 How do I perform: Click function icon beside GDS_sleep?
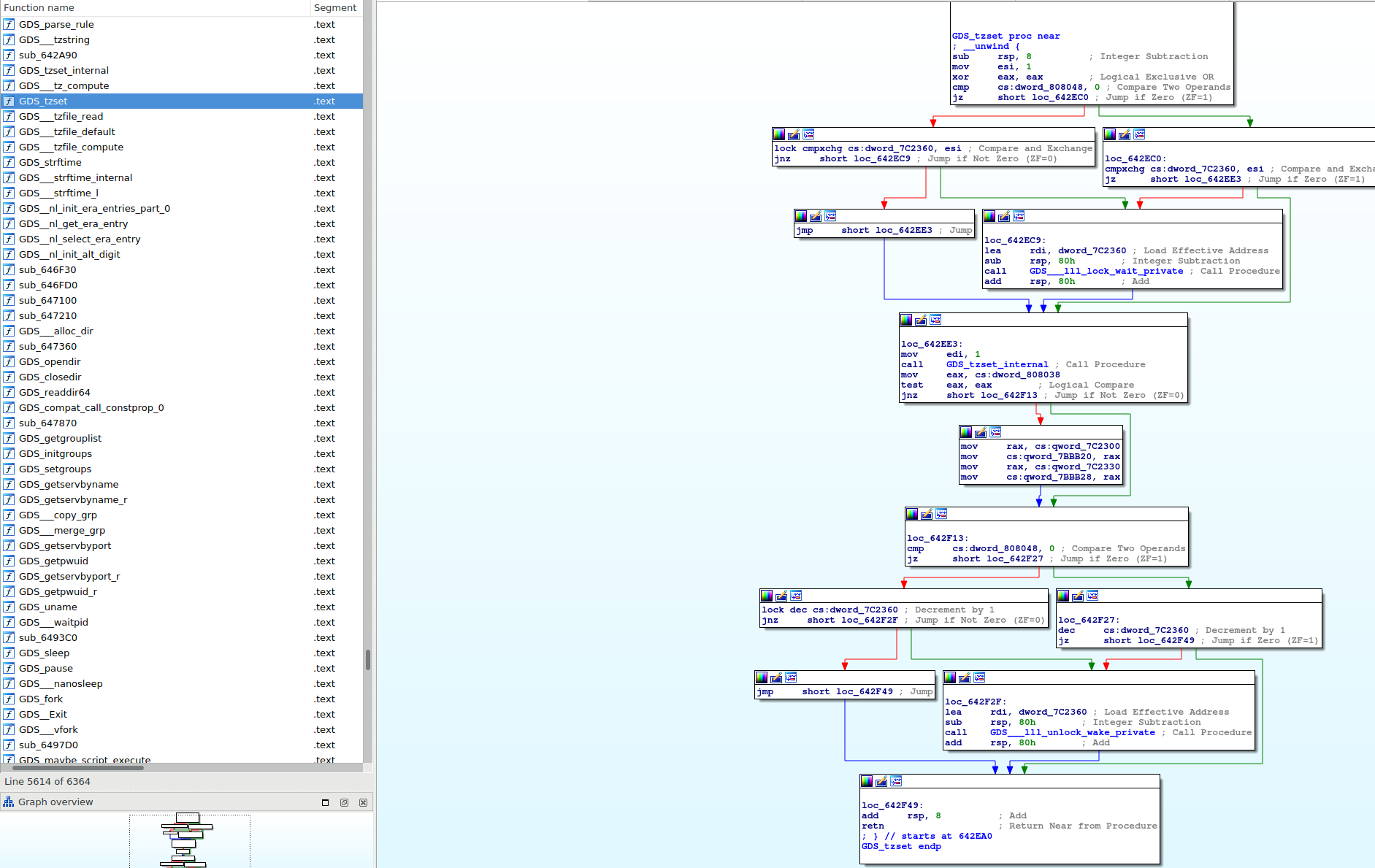pyautogui.click(x=9, y=653)
